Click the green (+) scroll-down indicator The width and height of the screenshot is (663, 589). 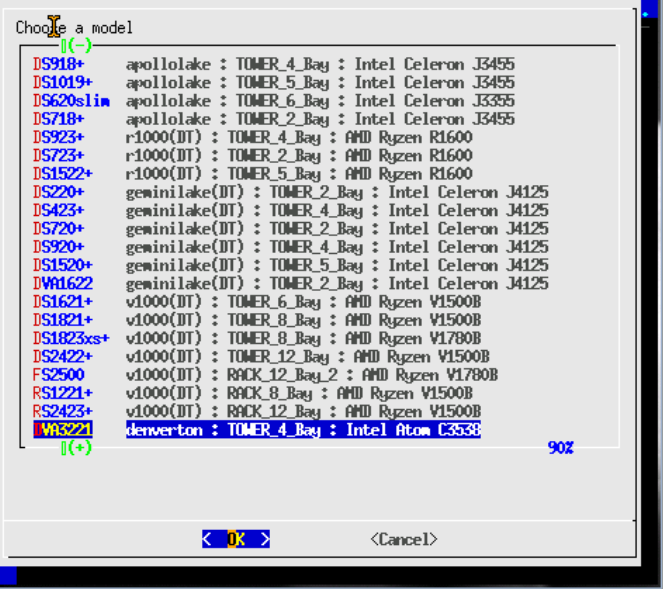pyautogui.click(x=77, y=447)
